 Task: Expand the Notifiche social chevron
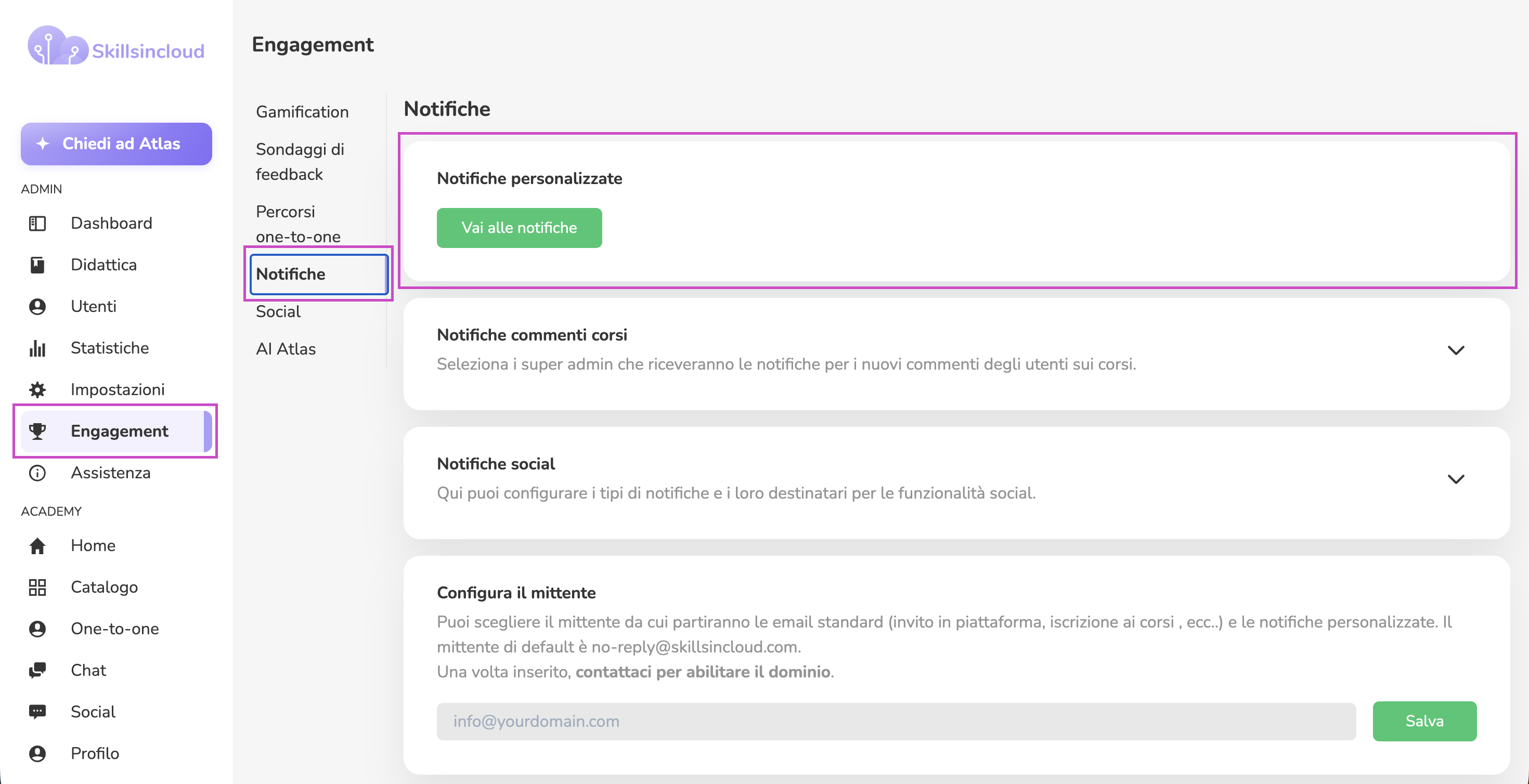point(1455,479)
